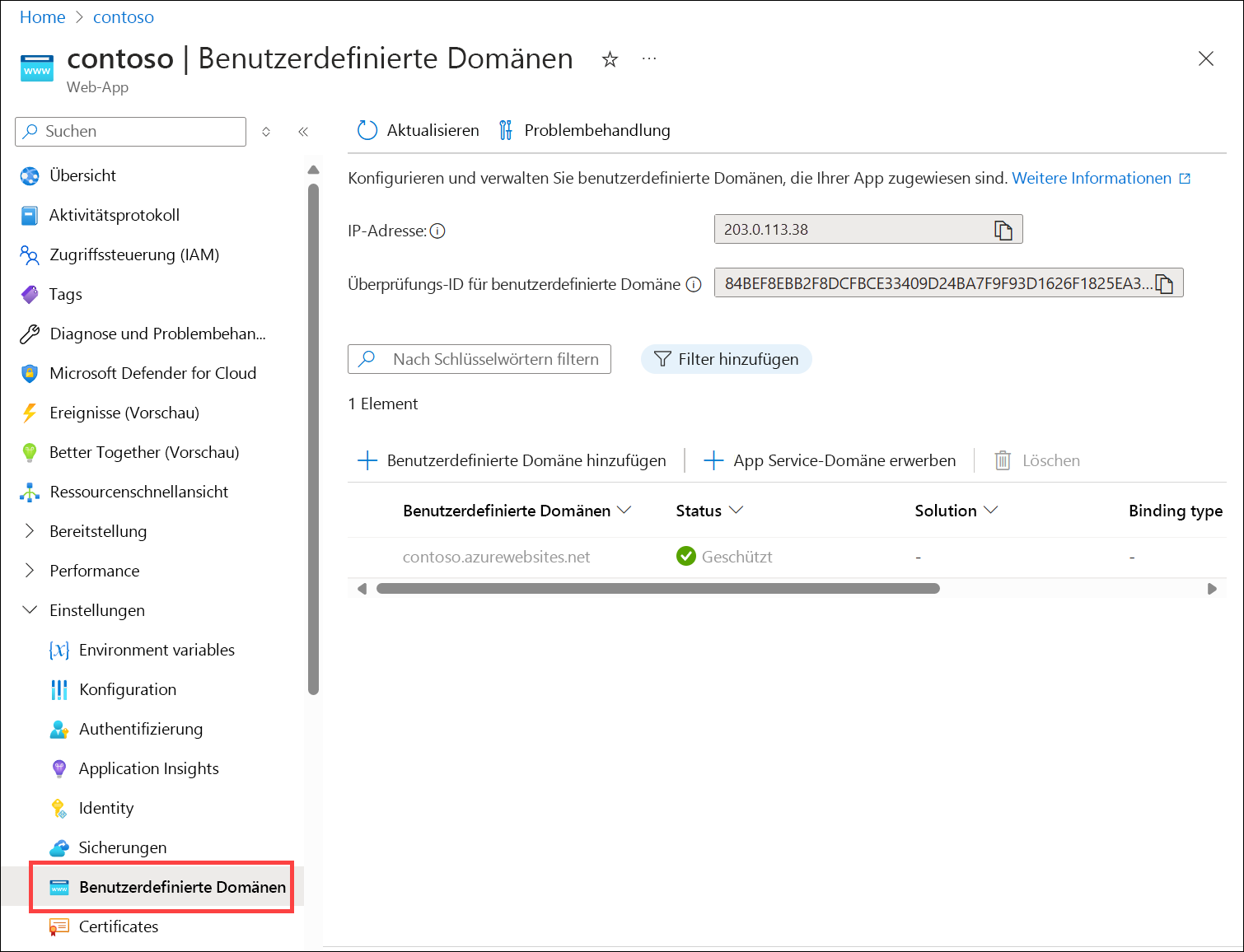Click contoso.azurewebsites.net domain row
The height and width of the screenshot is (952, 1244).
[496, 558]
